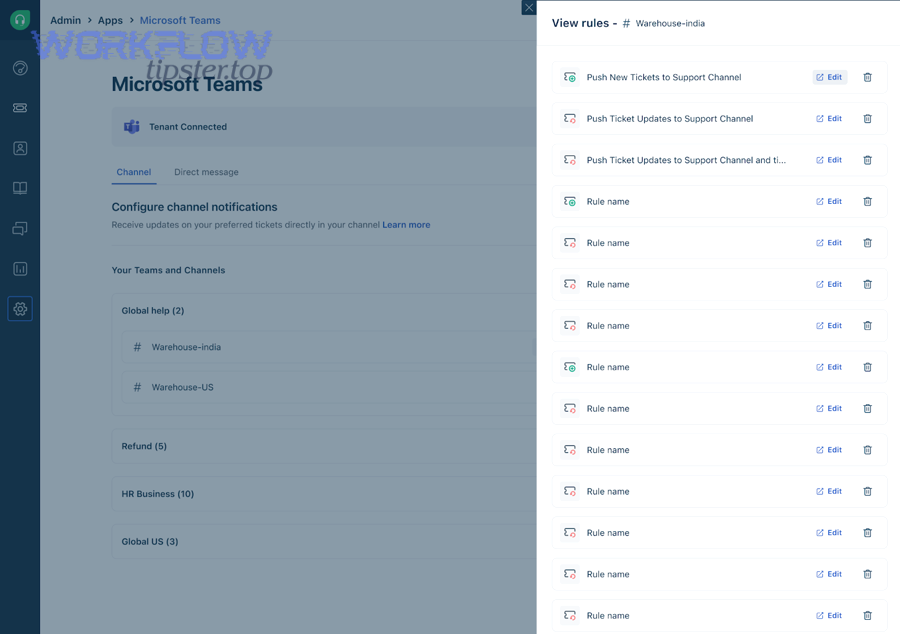The width and height of the screenshot is (900, 634).
Task: Select the Forums chat icon in sidebar
Action: 20,228
